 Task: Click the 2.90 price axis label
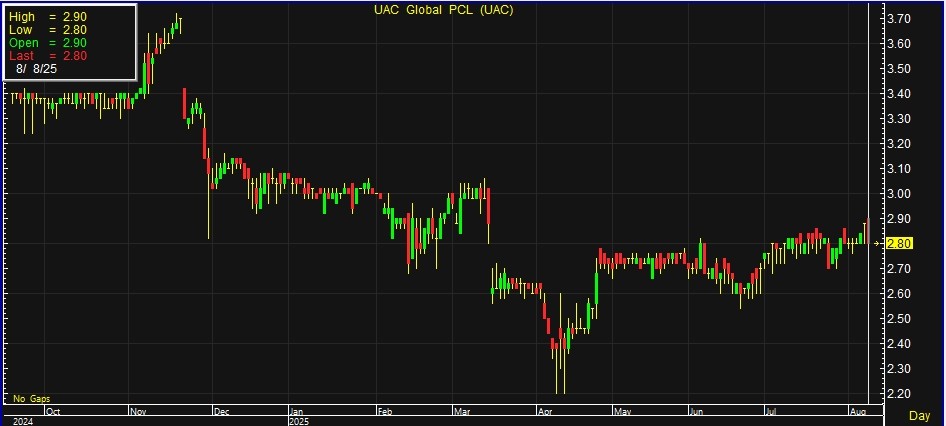coord(899,218)
